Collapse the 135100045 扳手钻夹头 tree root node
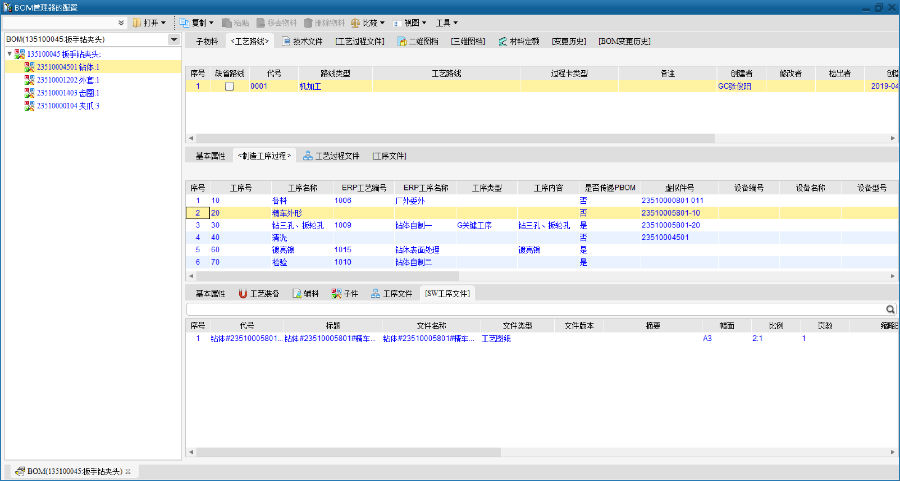Image resolution: width=900 pixels, height=481 pixels. pos(10,54)
